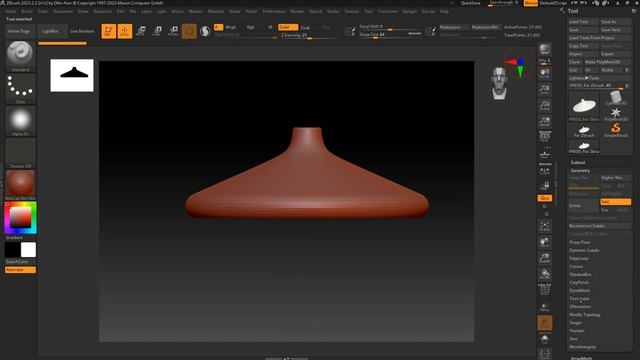Toggle Rgb paint mode
Viewport: 640px width, 360px height.
(x=250, y=27)
